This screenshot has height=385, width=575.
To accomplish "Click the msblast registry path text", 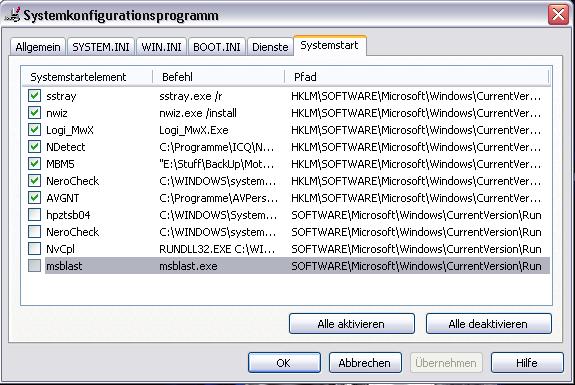I will click(x=416, y=266).
